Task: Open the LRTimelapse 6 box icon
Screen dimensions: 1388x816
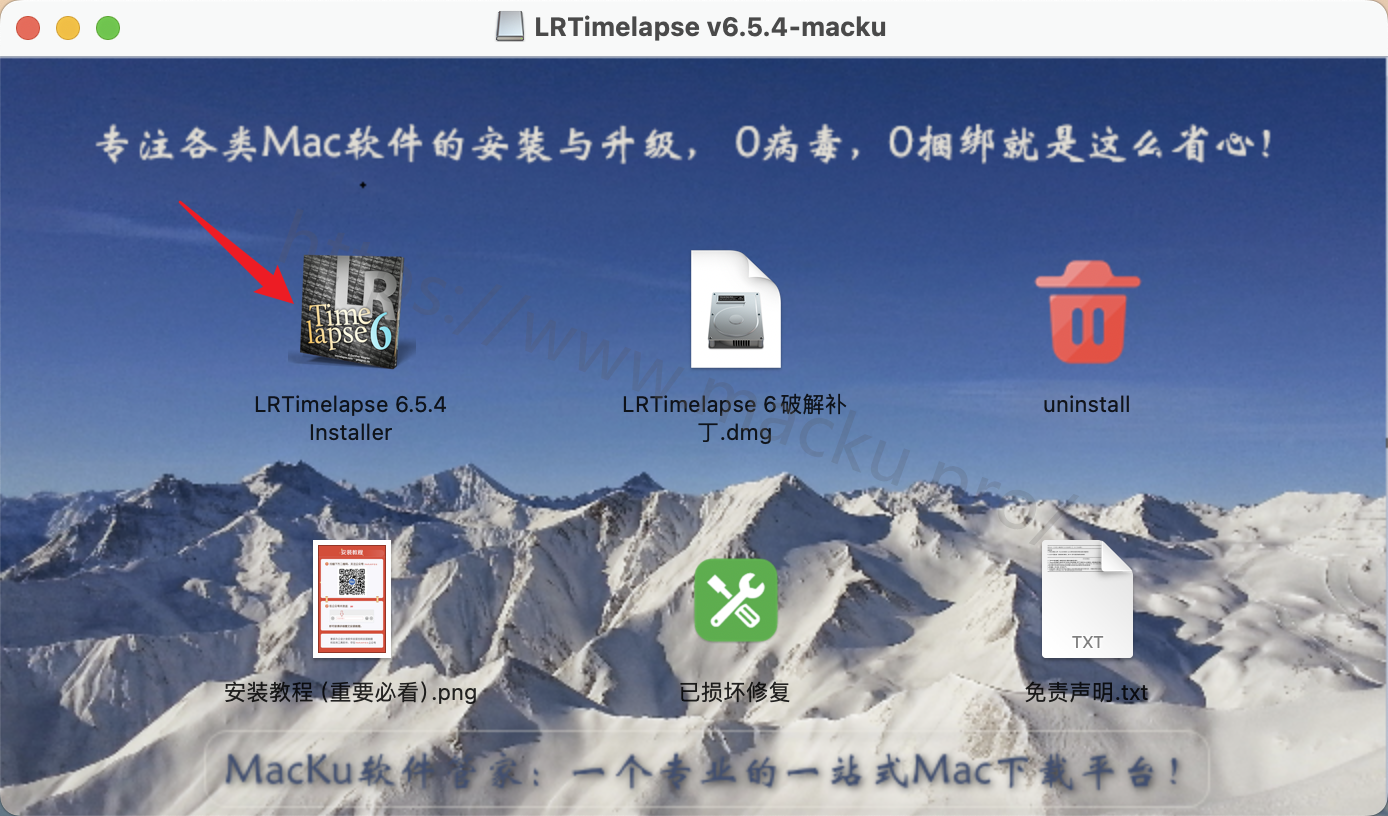Action: click(351, 310)
